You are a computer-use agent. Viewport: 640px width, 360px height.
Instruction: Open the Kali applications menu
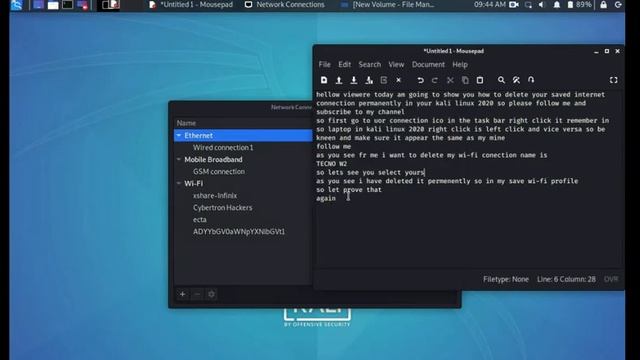[17, 5]
